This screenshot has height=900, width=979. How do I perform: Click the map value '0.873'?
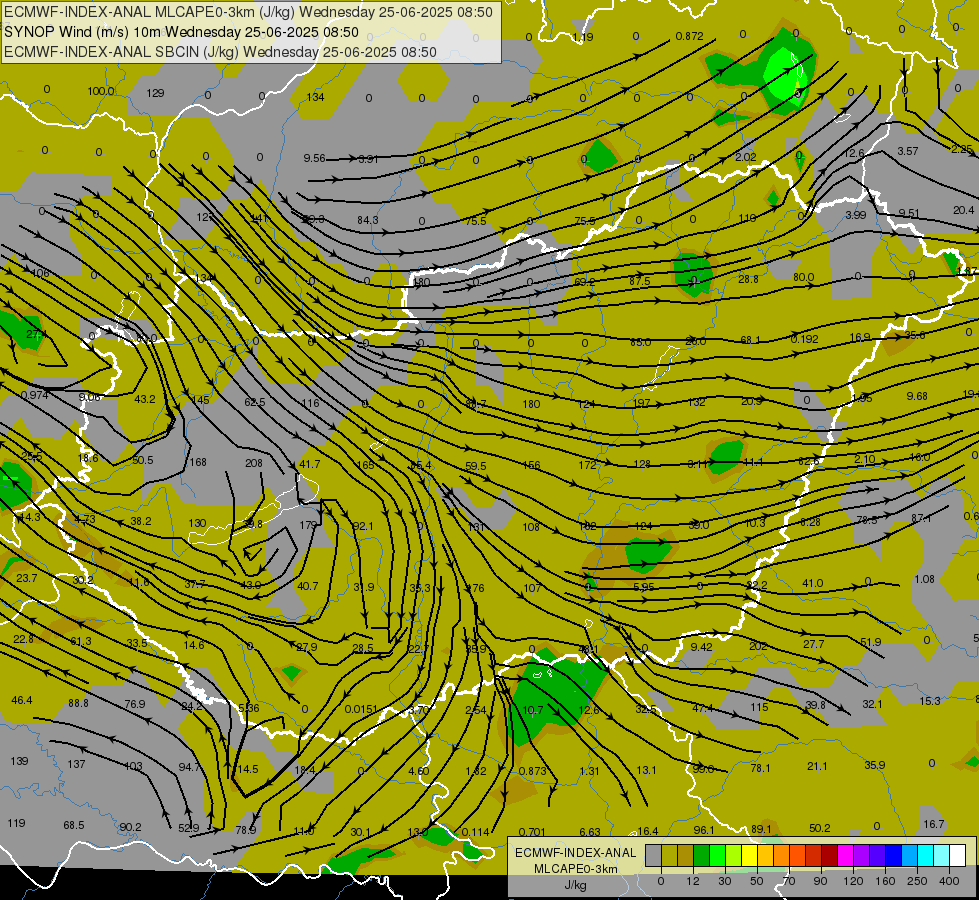coord(533,771)
